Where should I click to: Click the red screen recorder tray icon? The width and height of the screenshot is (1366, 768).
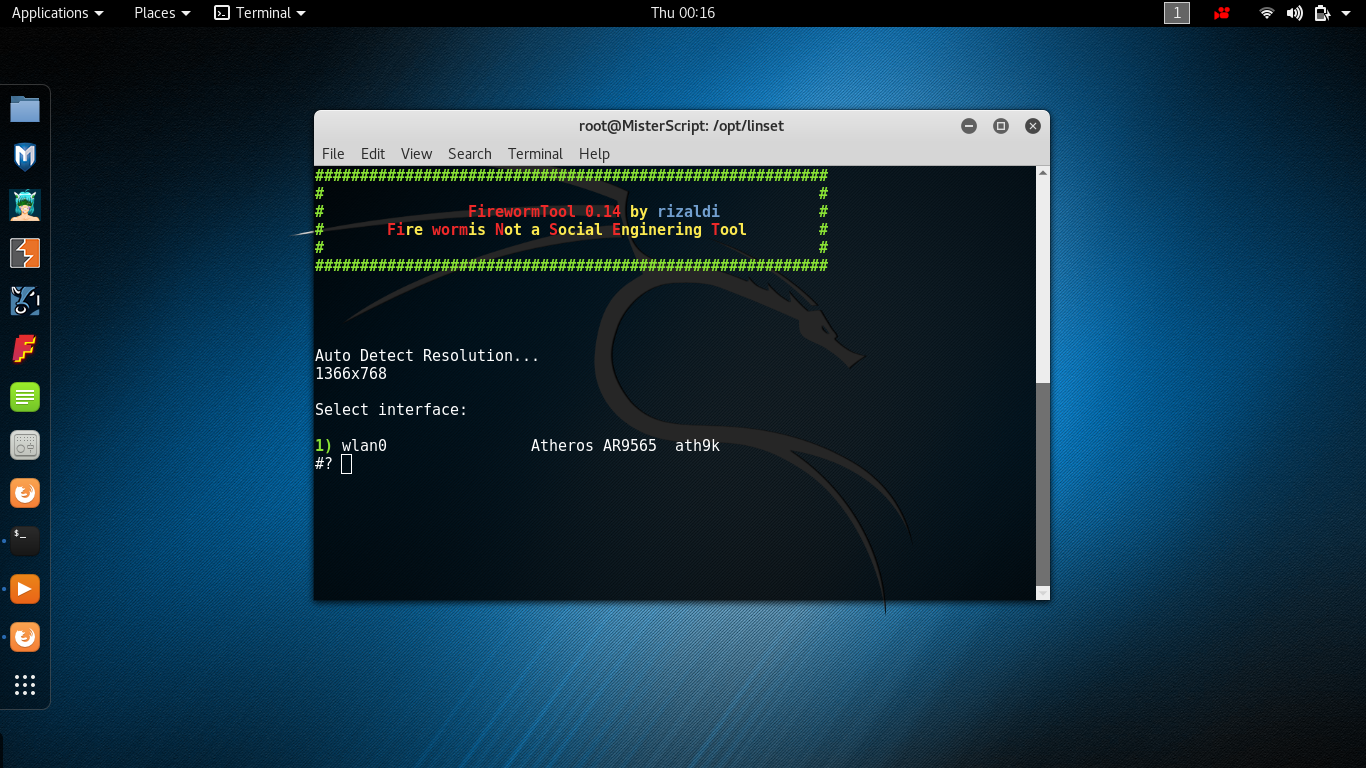(1221, 13)
